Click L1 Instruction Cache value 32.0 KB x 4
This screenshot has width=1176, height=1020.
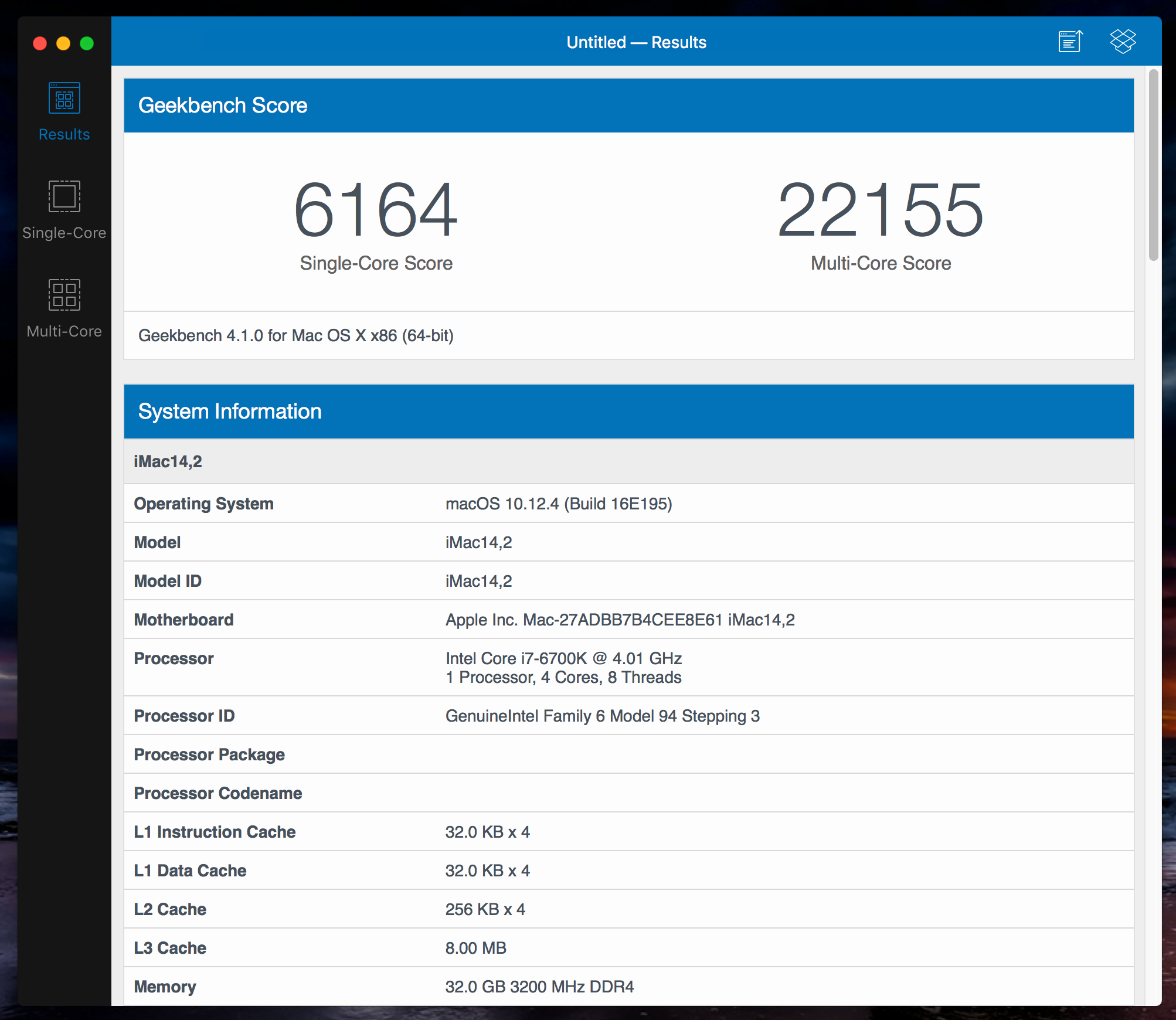[487, 832]
